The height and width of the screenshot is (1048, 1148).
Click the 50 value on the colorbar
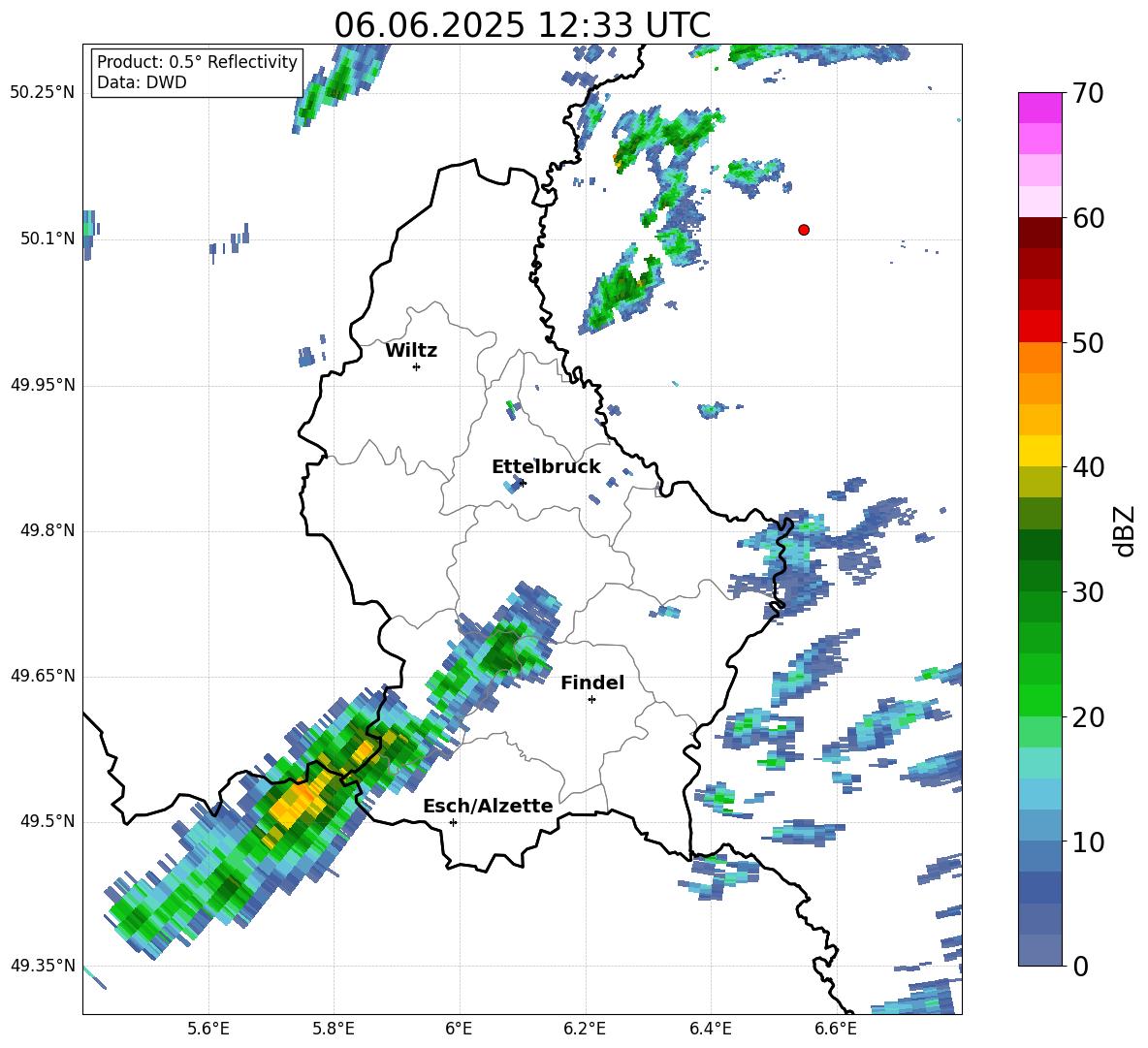coord(1088,342)
